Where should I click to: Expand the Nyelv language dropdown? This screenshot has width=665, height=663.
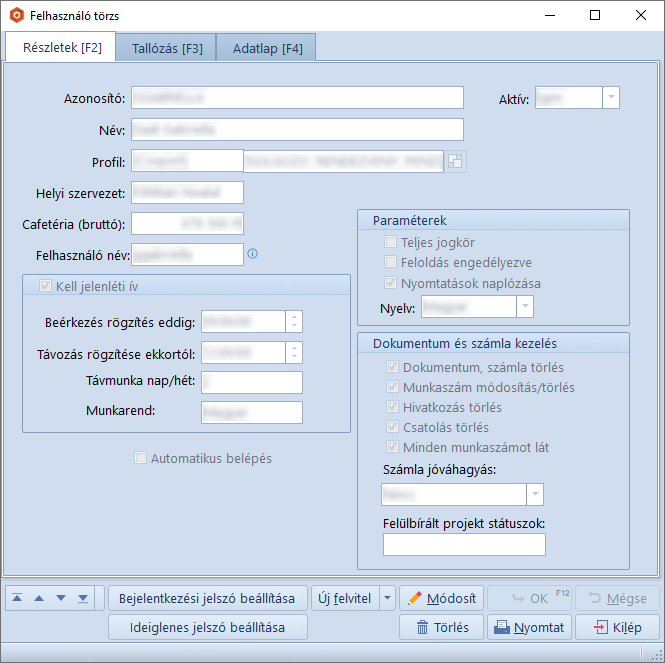point(525,307)
